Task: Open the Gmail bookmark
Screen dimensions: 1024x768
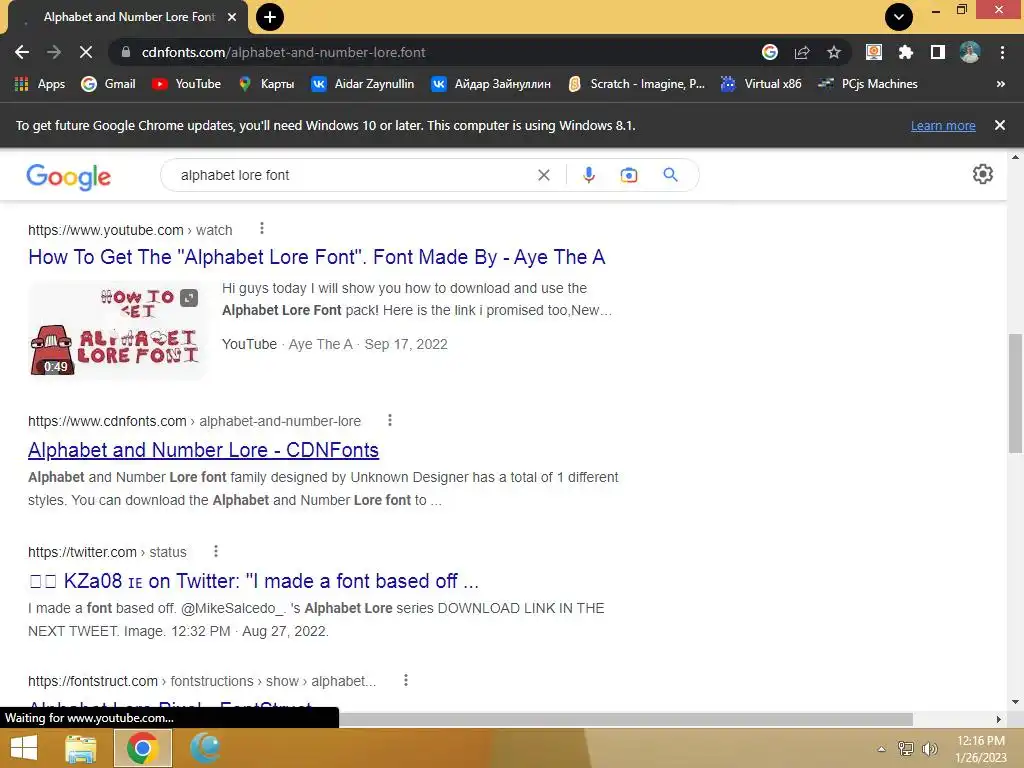Action: tap(108, 84)
